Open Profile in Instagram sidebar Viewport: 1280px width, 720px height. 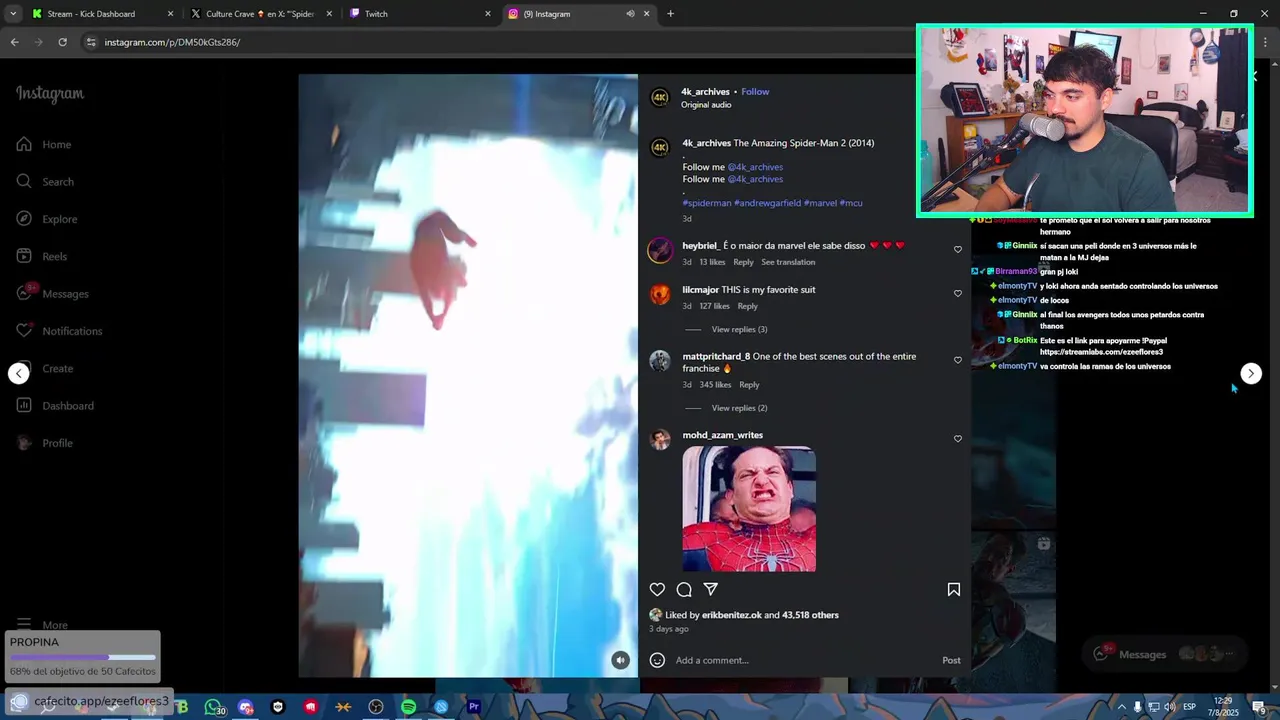pos(45,443)
